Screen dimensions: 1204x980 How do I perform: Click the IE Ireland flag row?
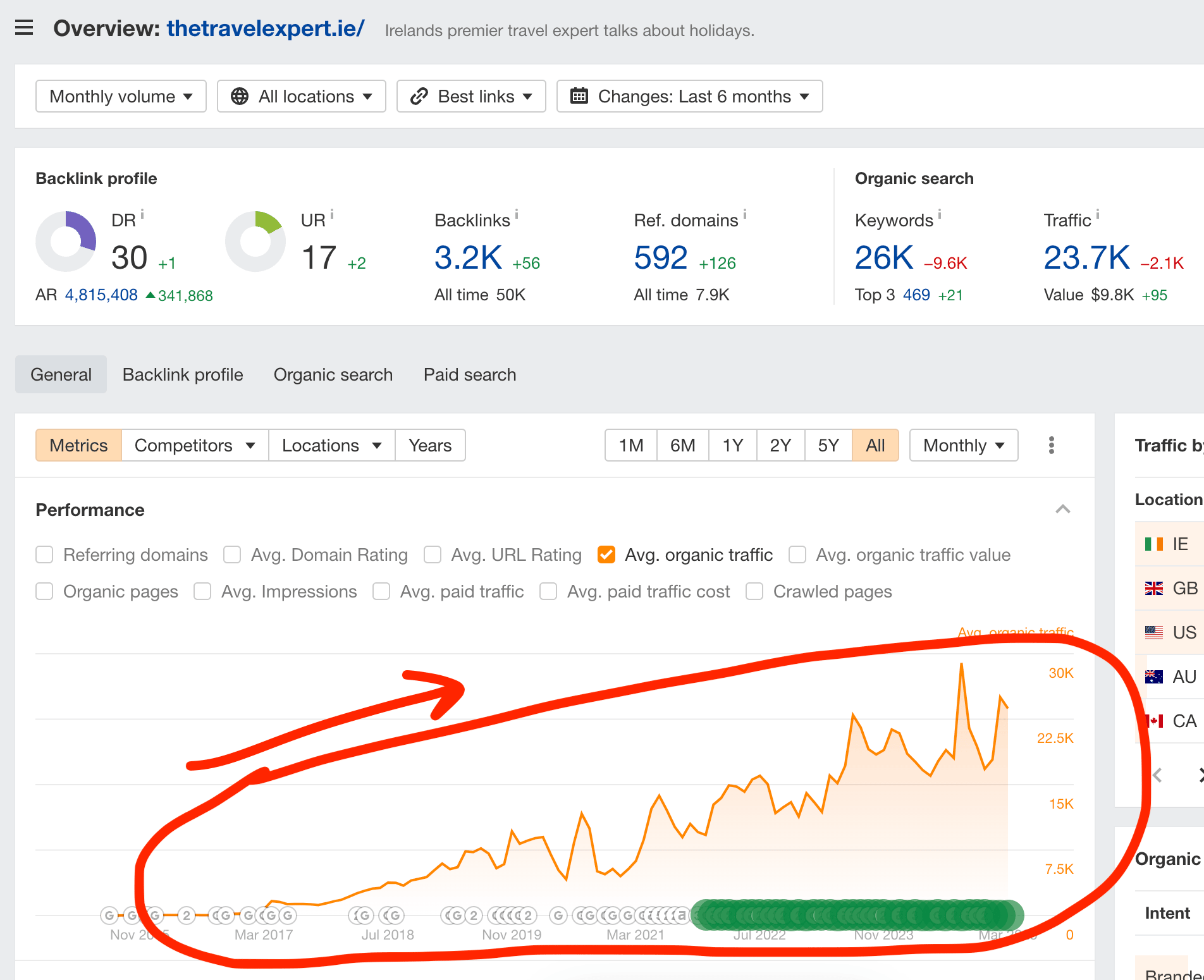point(1169,544)
